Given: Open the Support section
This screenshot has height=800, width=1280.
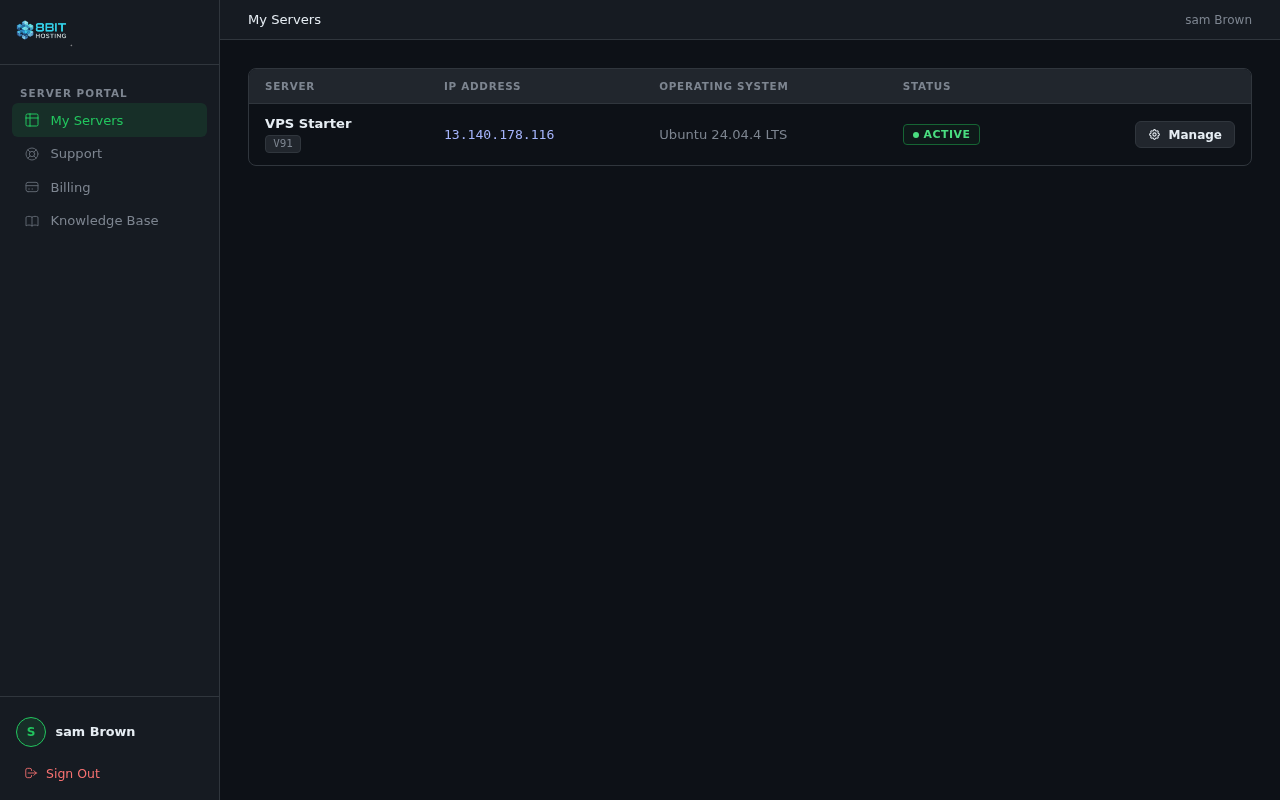Looking at the screenshot, I should [109, 154].
